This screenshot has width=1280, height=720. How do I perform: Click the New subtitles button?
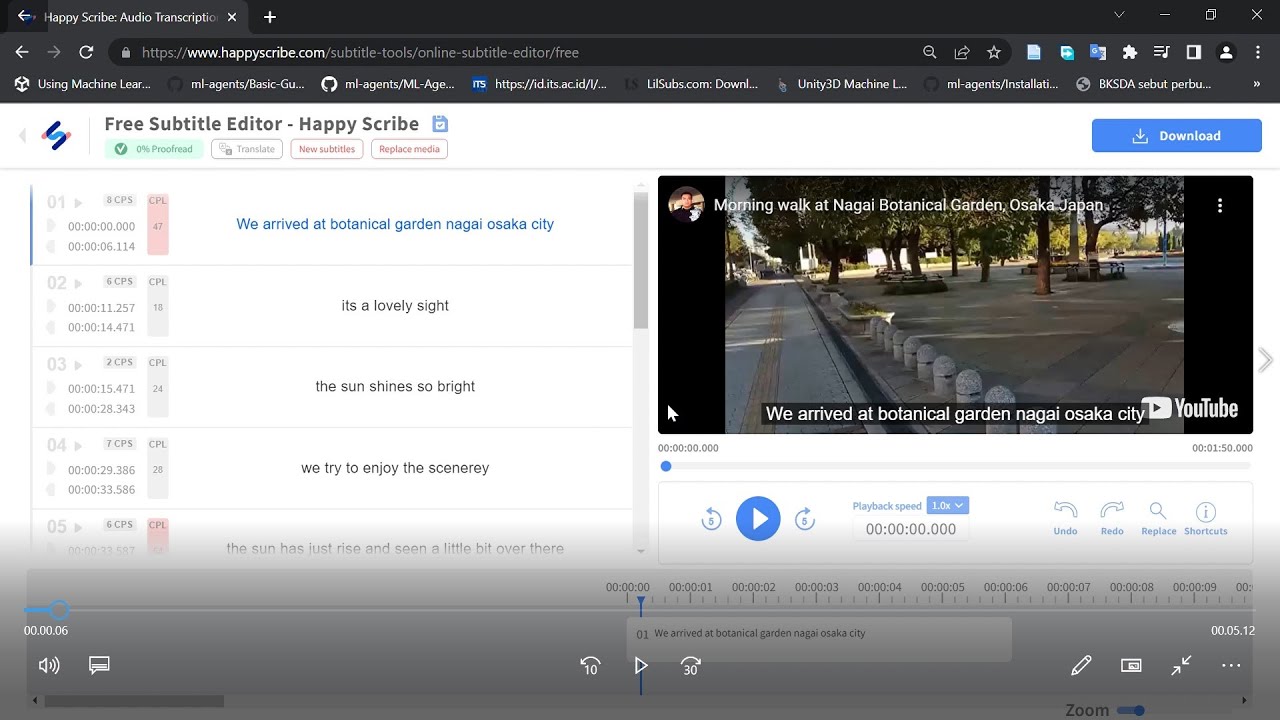(x=327, y=149)
